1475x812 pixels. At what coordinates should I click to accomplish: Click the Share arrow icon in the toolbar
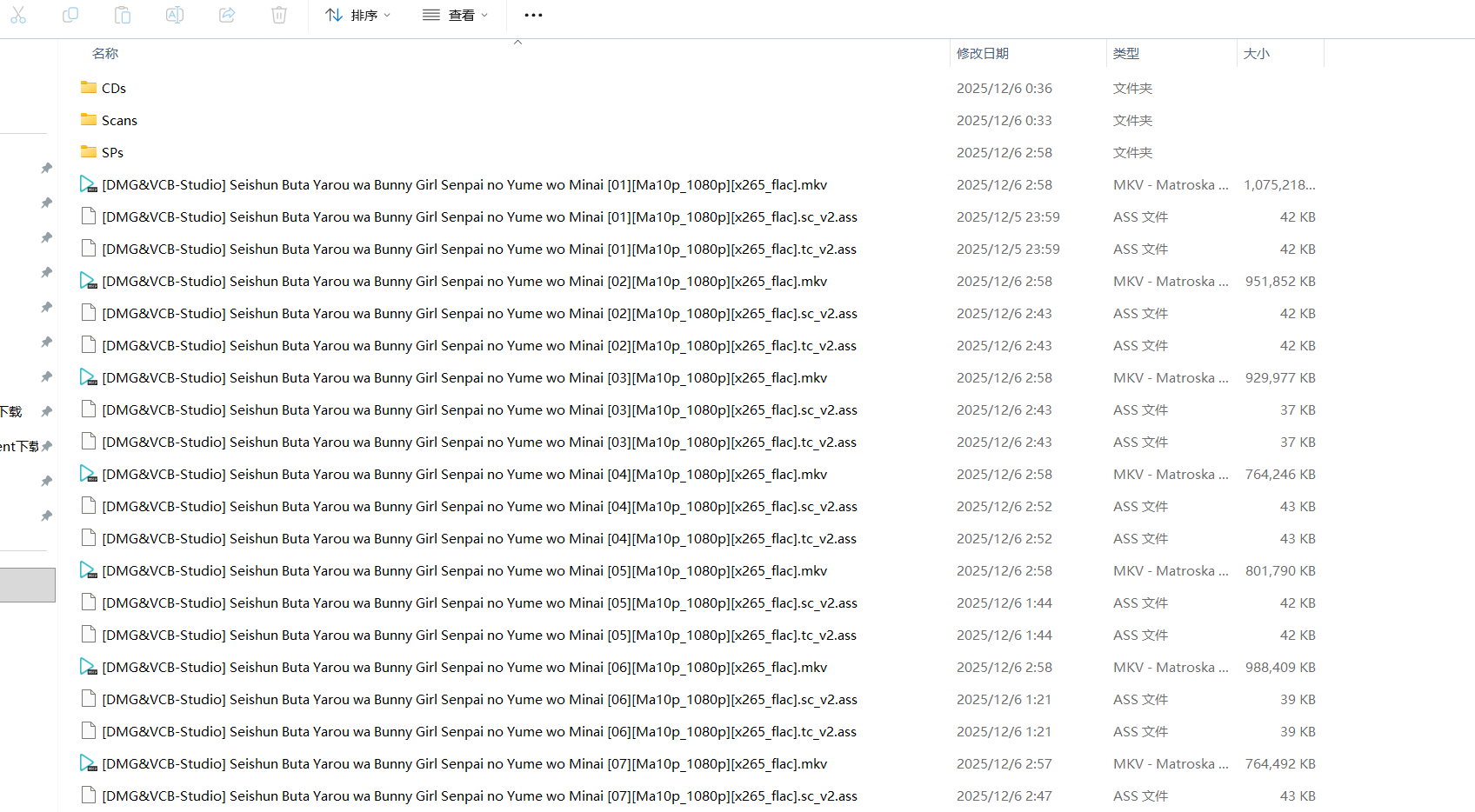[227, 15]
